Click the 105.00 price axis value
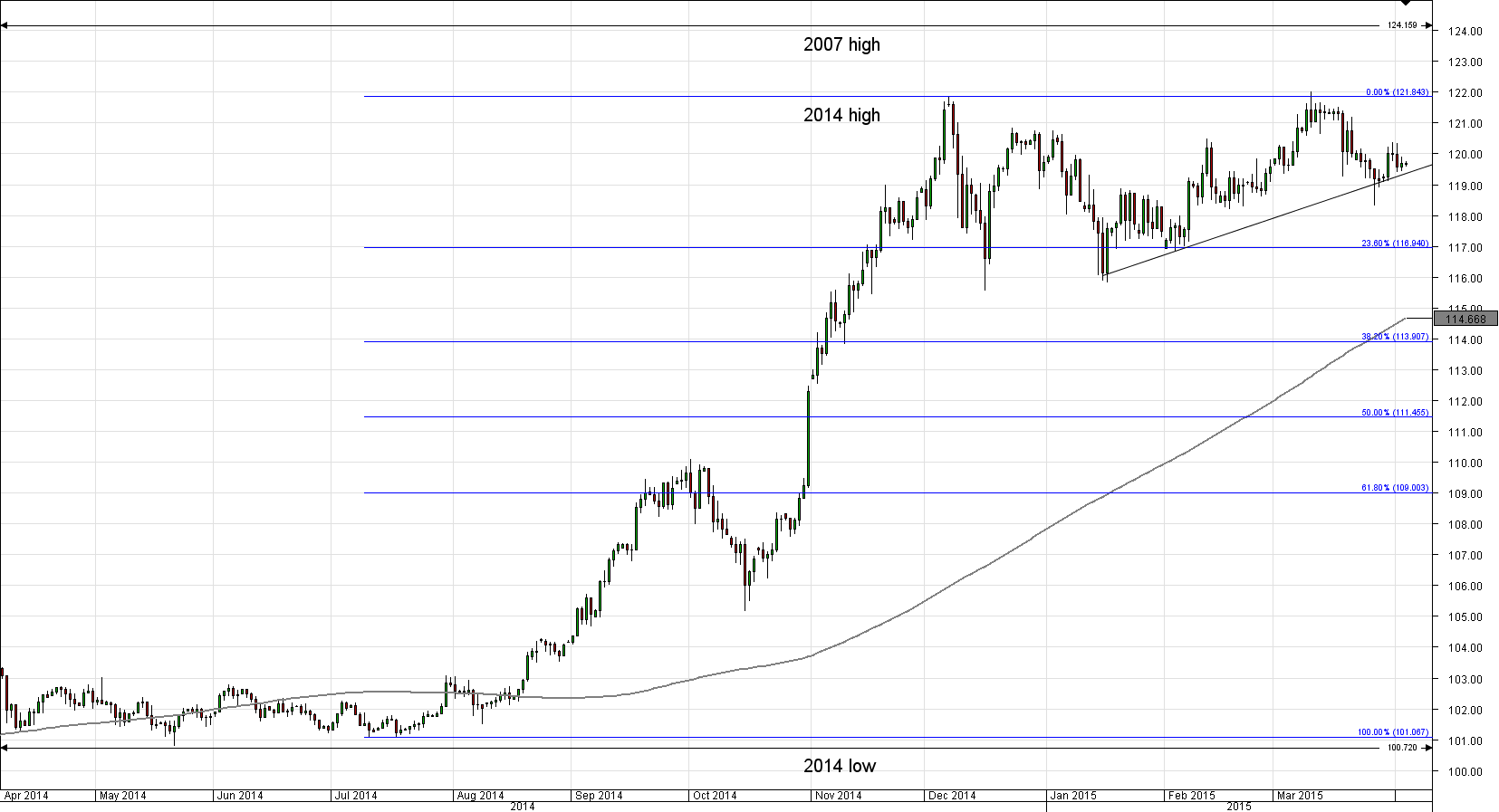The image size is (1499, 812). (1465, 617)
